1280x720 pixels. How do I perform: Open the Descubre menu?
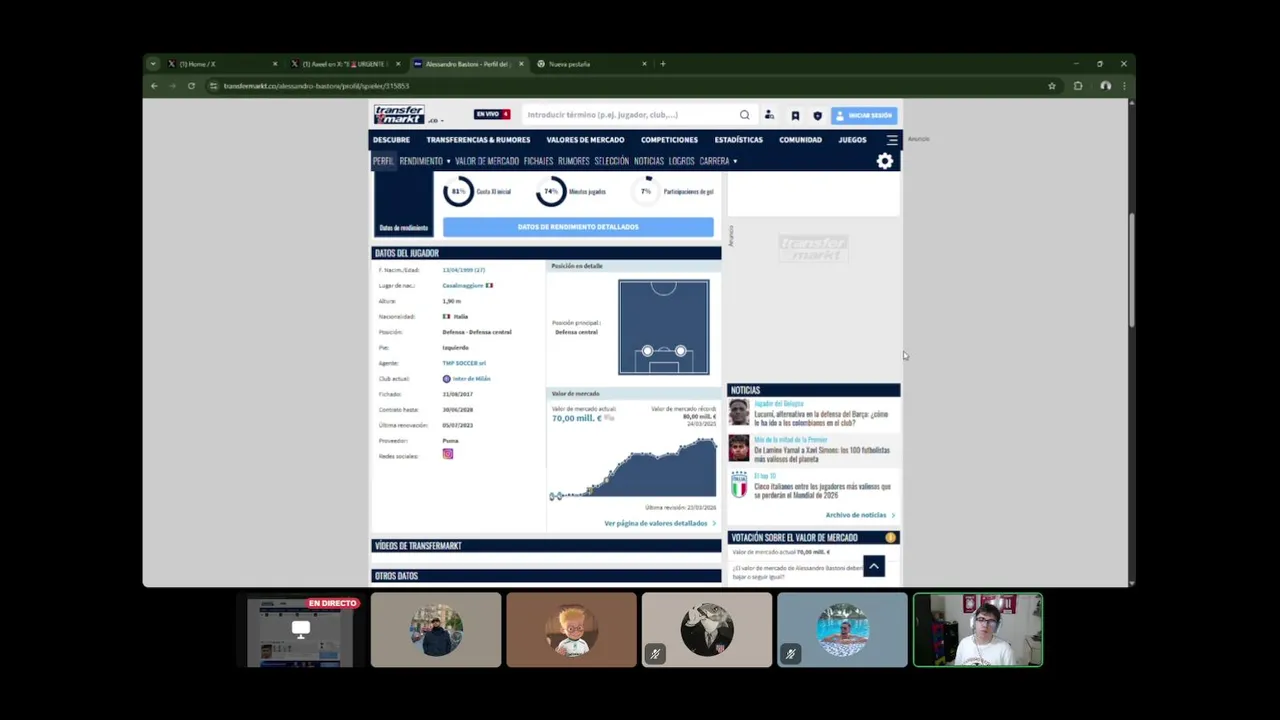coord(391,140)
